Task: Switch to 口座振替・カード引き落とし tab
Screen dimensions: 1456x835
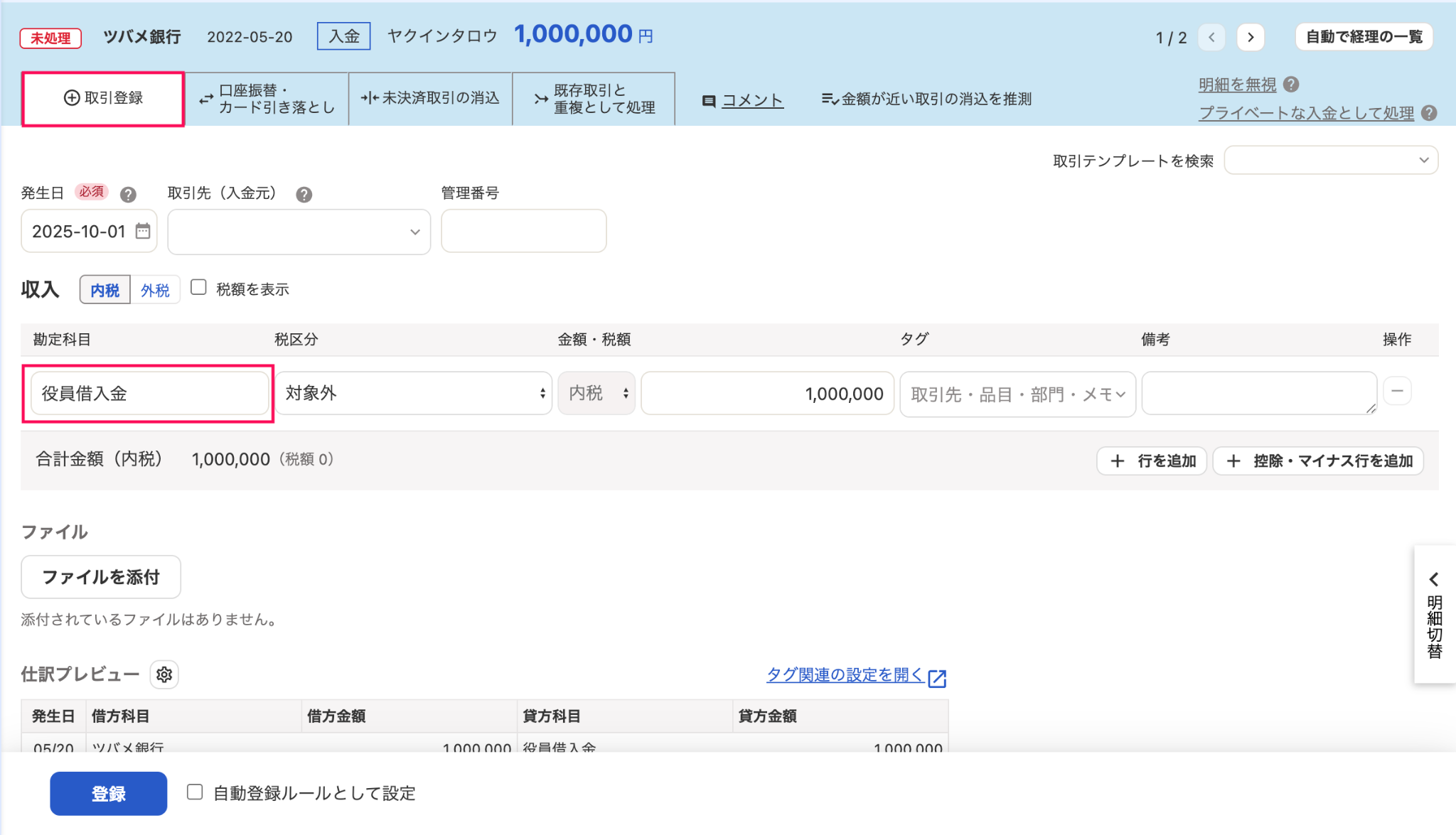Action: 267,99
